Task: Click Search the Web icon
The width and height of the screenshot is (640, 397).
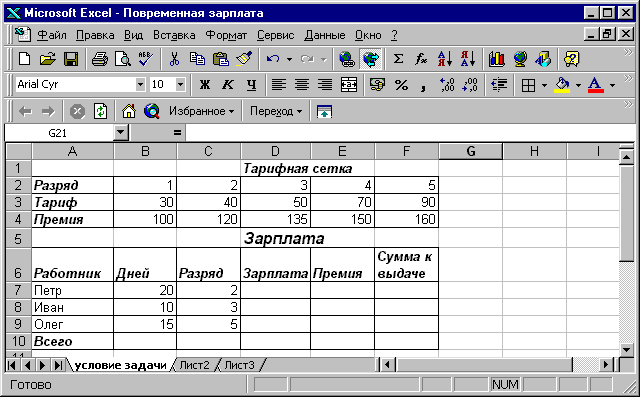Action: (151, 111)
